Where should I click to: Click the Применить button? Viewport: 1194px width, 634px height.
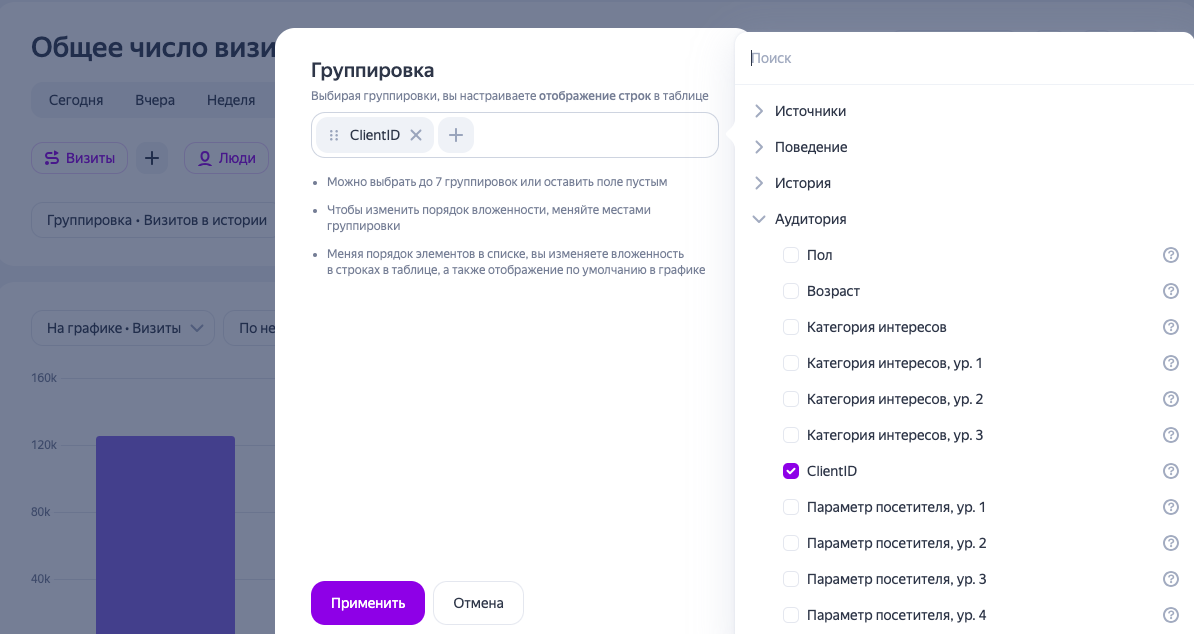pyautogui.click(x=367, y=603)
